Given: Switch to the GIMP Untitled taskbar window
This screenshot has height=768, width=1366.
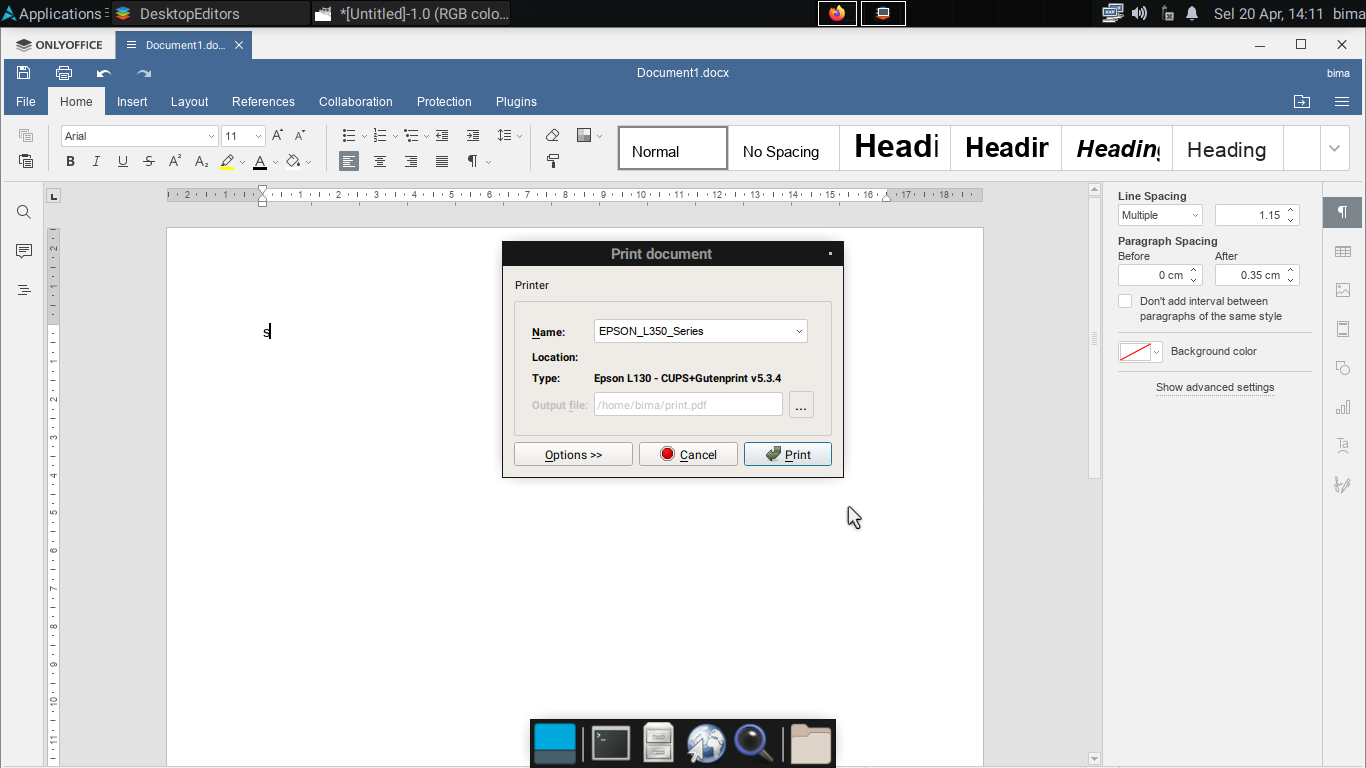Looking at the screenshot, I should tap(411, 14).
